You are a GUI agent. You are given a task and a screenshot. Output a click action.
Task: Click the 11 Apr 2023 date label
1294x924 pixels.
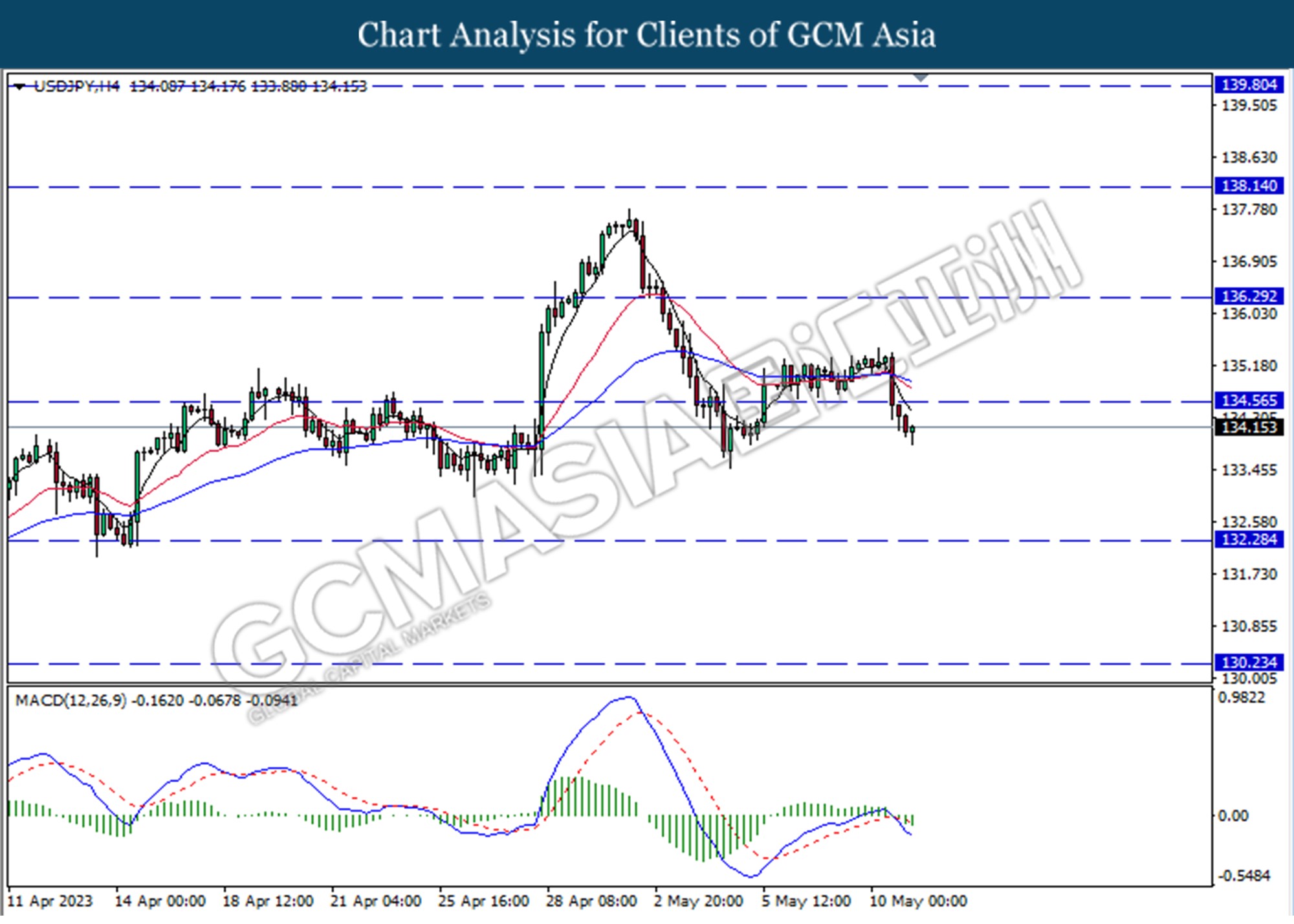50,901
